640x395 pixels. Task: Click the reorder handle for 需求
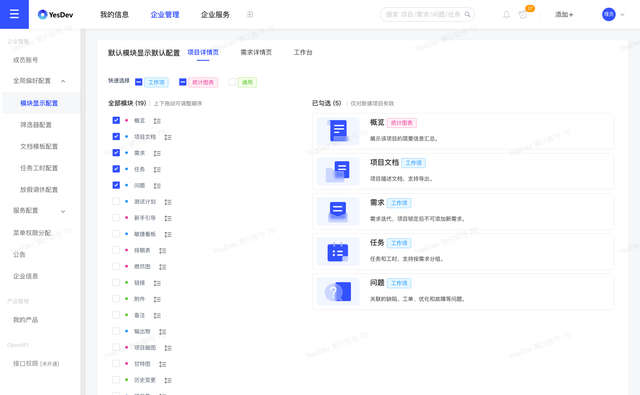(157, 153)
